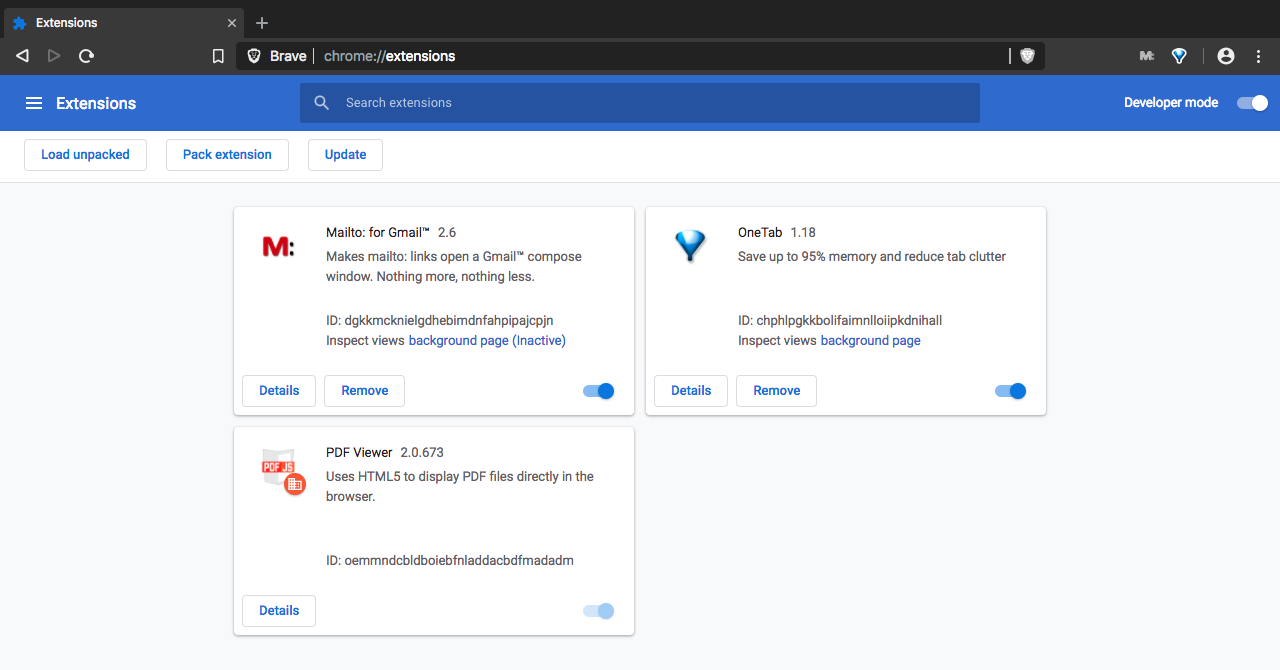The image size is (1280, 670).
Task: Open the user profile icon
Action: pos(1226,56)
